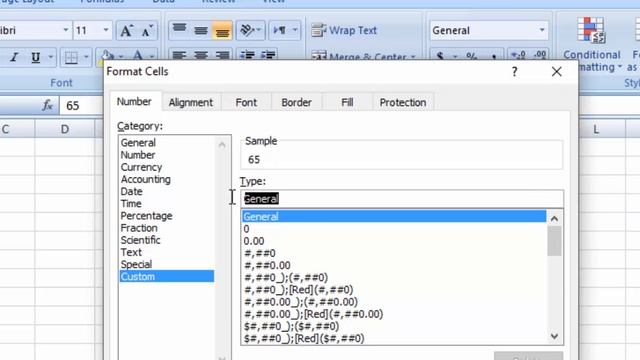Apply middle vertical alignment
Image resolution: width=640 pixels, height=360 pixels.
point(200,30)
